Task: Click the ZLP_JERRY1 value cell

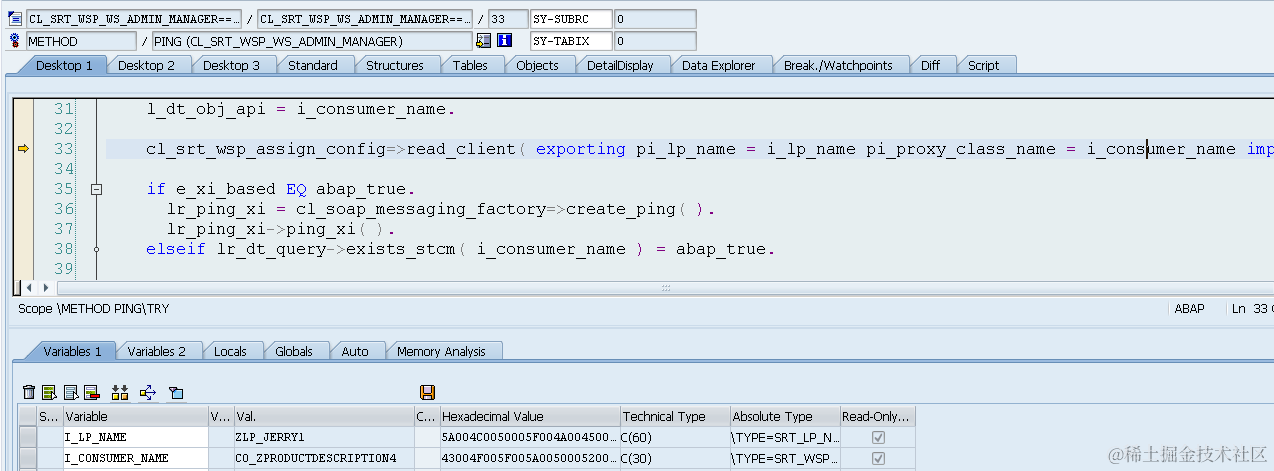Action: [324, 437]
